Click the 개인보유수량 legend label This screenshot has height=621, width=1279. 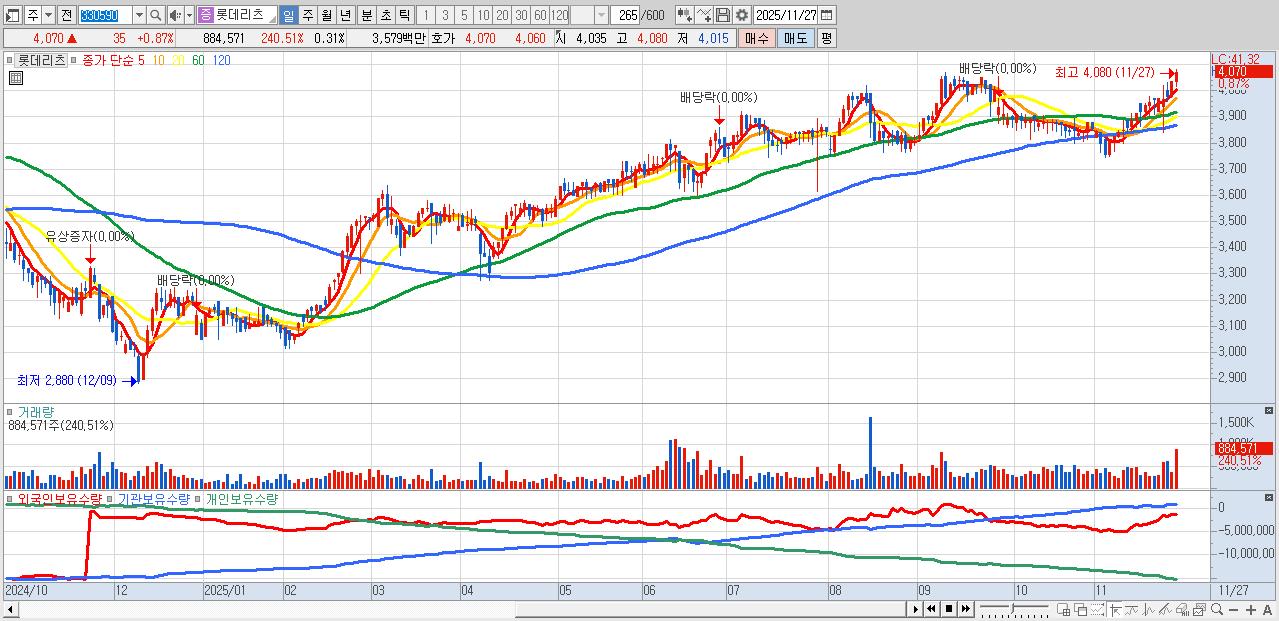241,498
